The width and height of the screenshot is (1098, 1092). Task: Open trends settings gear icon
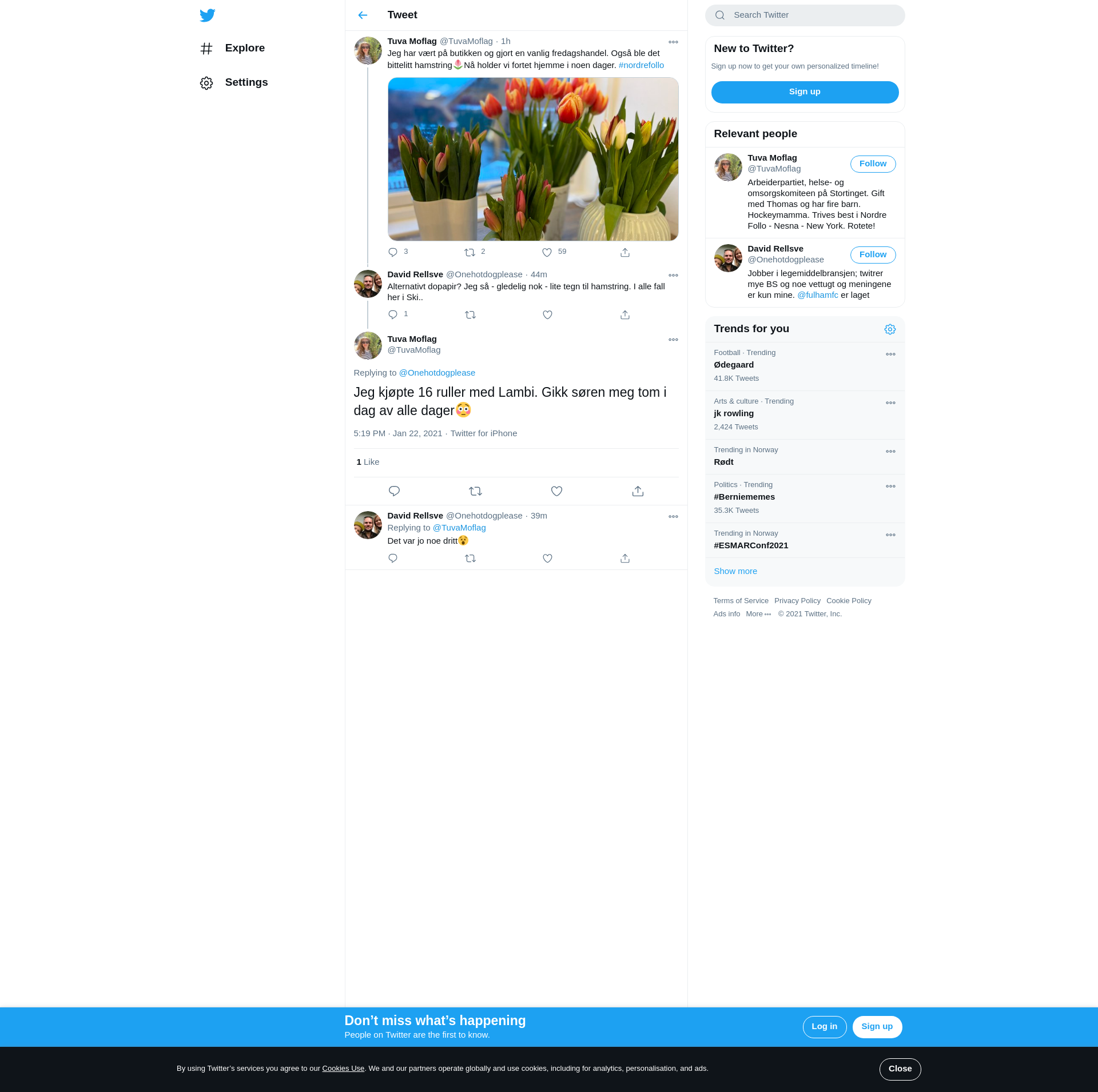890,329
